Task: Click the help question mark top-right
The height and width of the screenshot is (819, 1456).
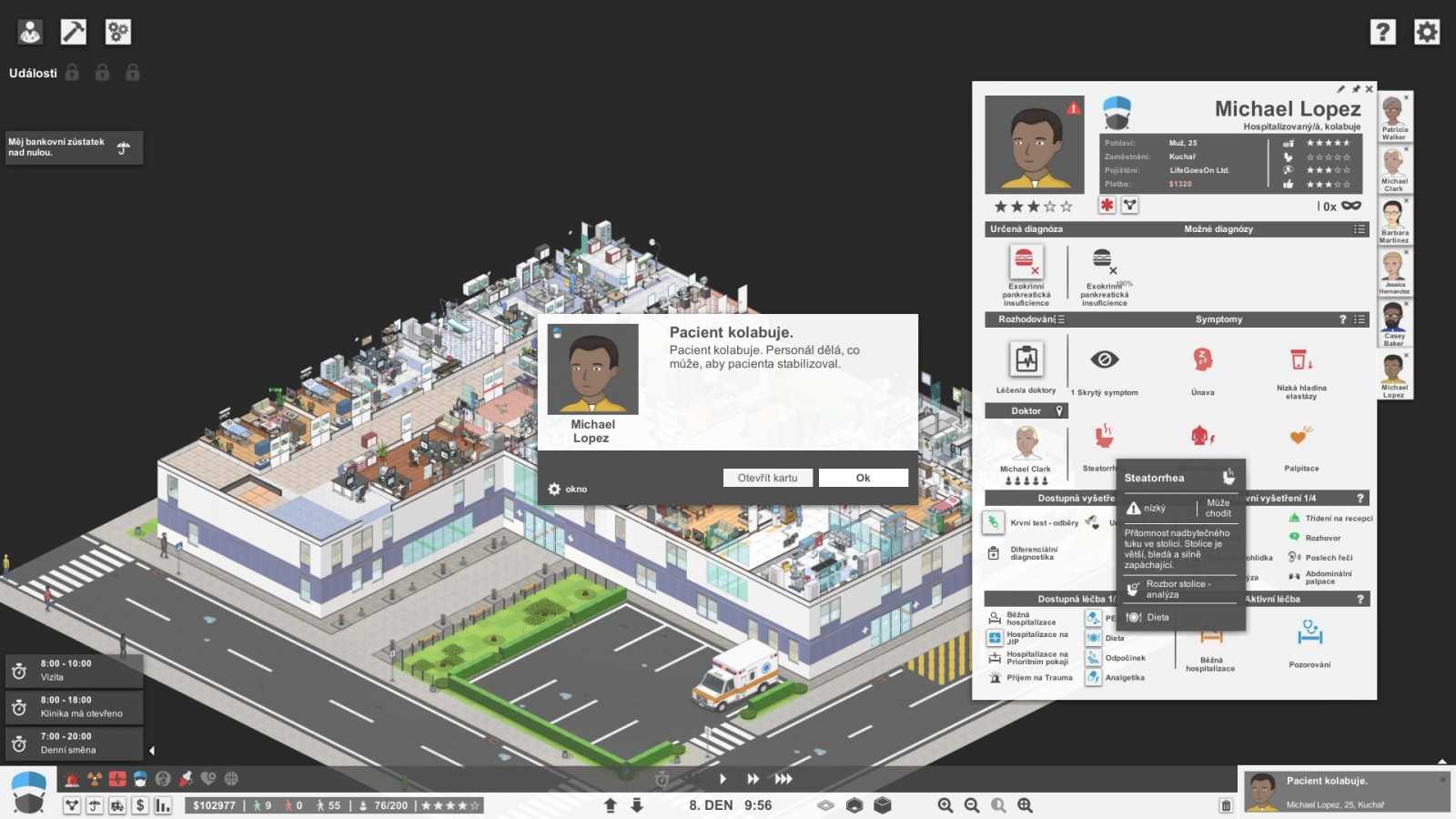Action: click(1382, 32)
